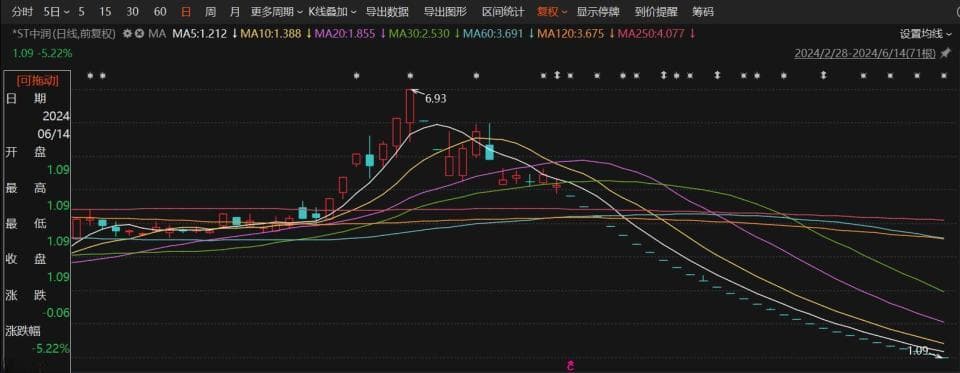960x373 pixels.
Task: Click the [可拖动] draggable panel header
Action: click(36, 80)
